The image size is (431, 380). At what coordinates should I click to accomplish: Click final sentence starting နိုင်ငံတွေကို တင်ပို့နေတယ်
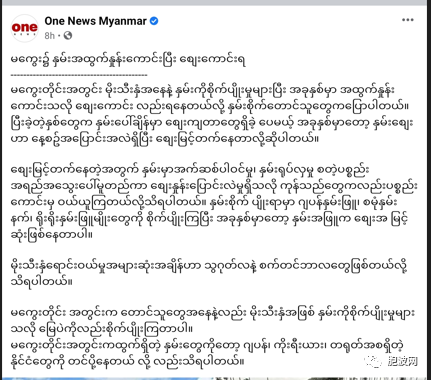[127, 361]
